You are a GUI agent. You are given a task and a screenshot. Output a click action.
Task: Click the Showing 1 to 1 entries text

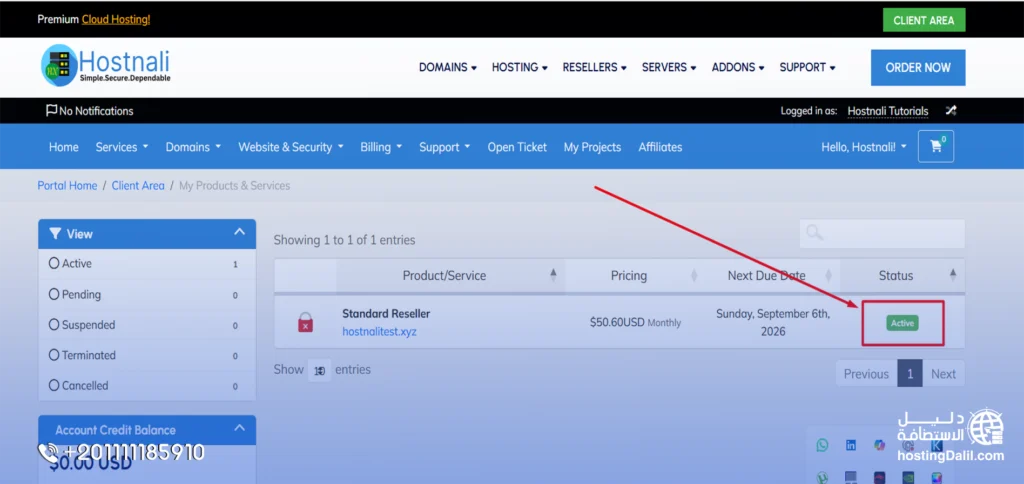pos(344,240)
